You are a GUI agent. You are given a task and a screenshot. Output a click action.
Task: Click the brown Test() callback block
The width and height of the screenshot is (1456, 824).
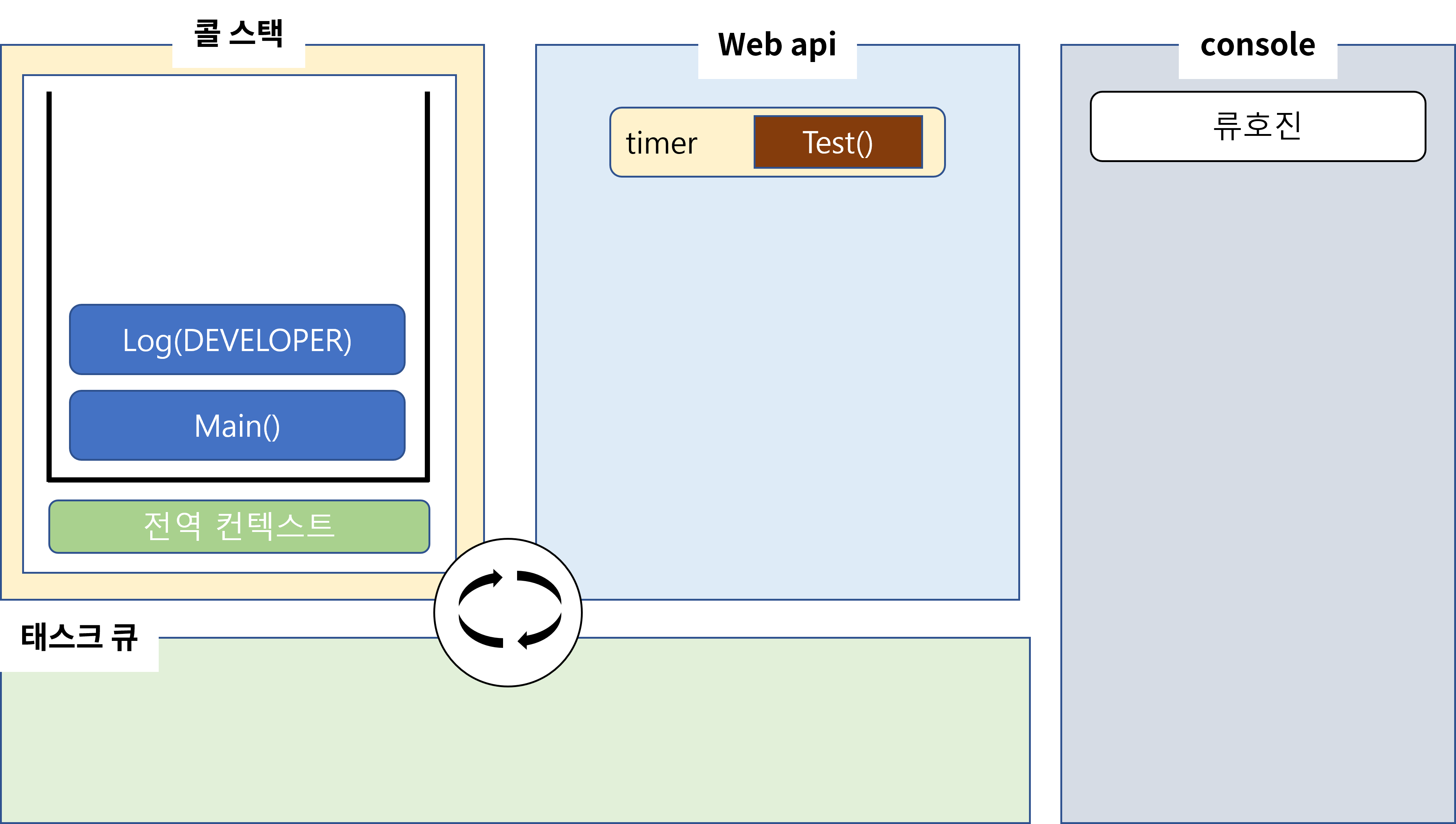[838, 142]
